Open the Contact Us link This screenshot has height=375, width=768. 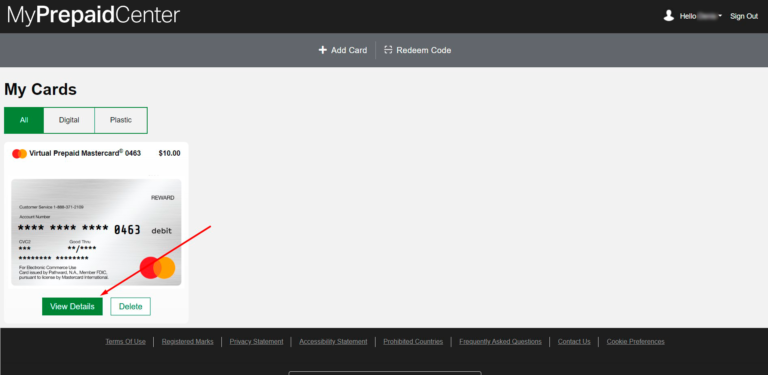point(574,342)
